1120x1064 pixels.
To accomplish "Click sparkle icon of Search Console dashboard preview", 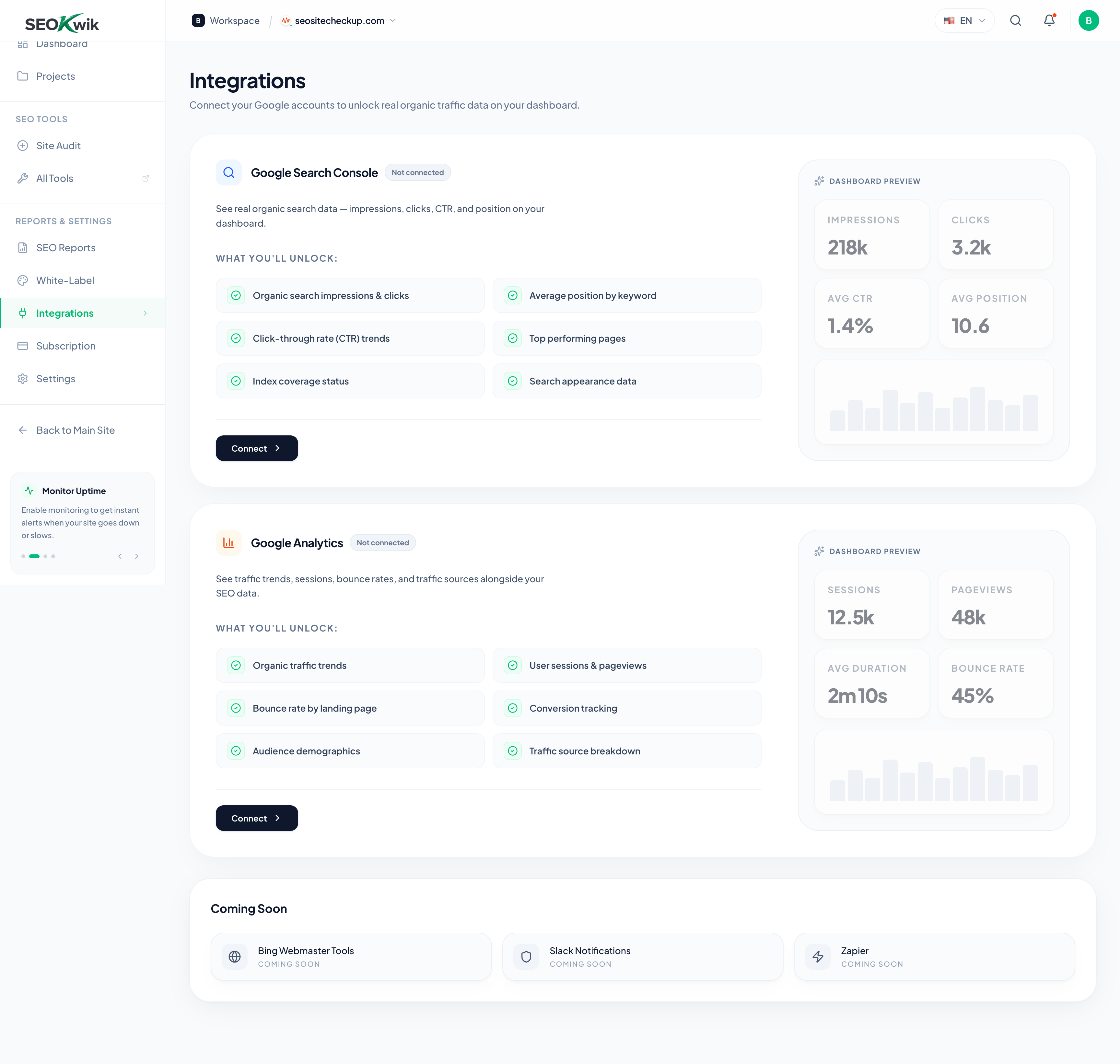I will tap(819, 181).
